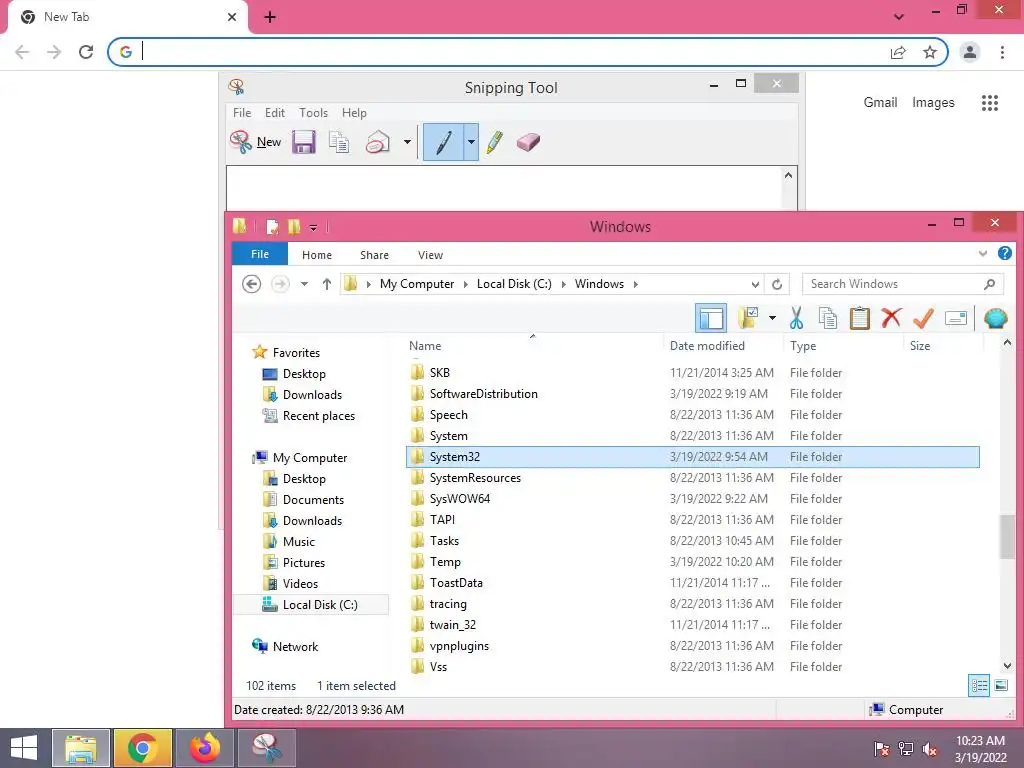Screen dimensions: 1024x768
Task: Switch to the View ribbon tab
Action: (x=430, y=255)
